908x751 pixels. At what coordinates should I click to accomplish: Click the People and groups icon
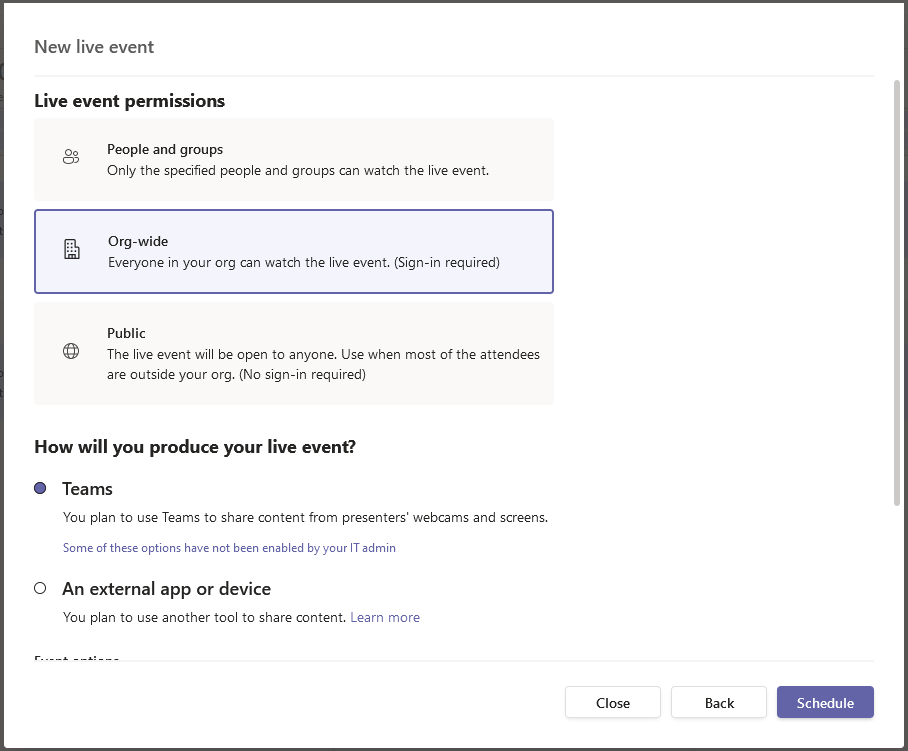pos(70,157)
